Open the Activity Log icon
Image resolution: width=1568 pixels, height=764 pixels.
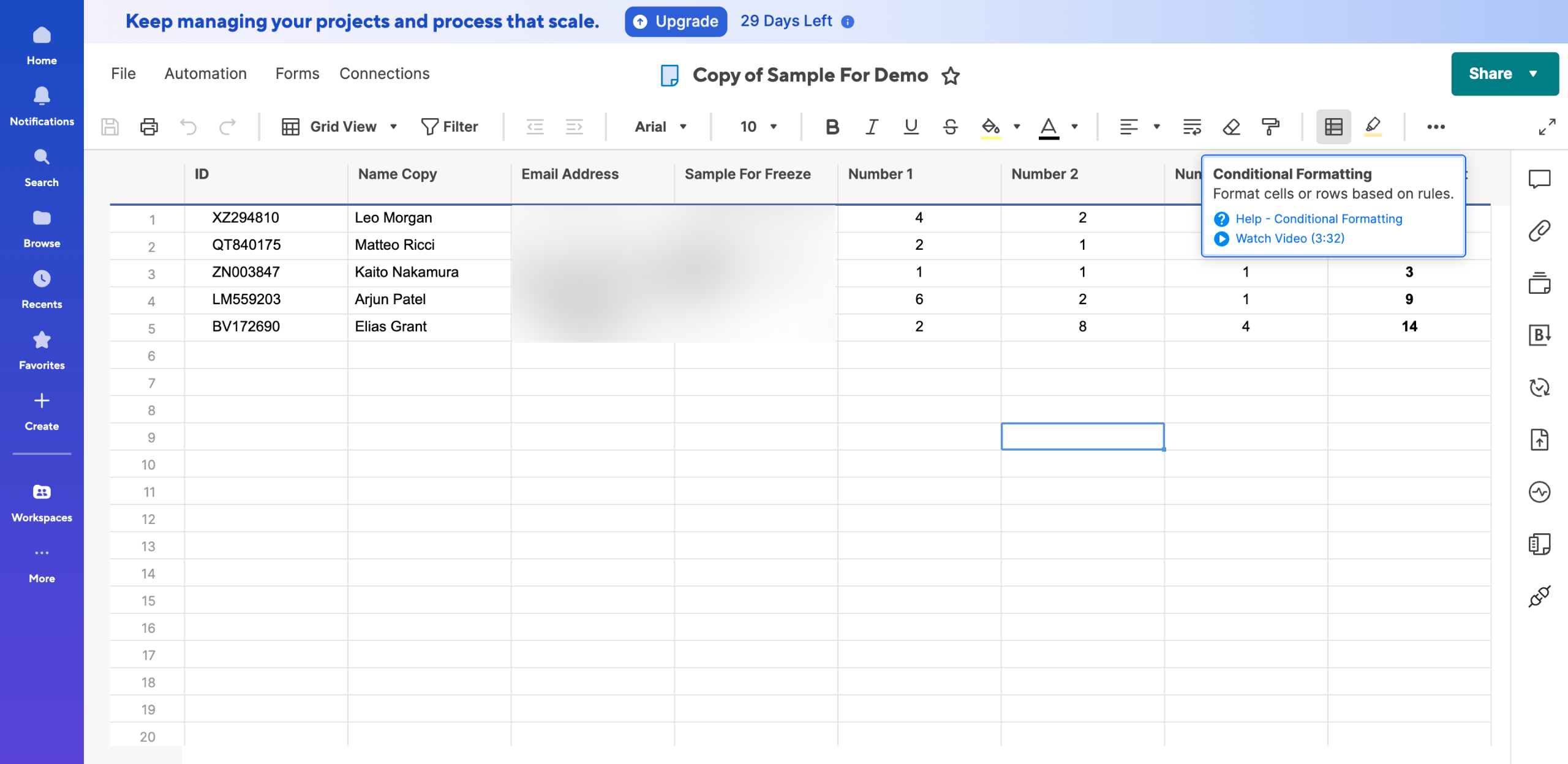coord(1539,492)
